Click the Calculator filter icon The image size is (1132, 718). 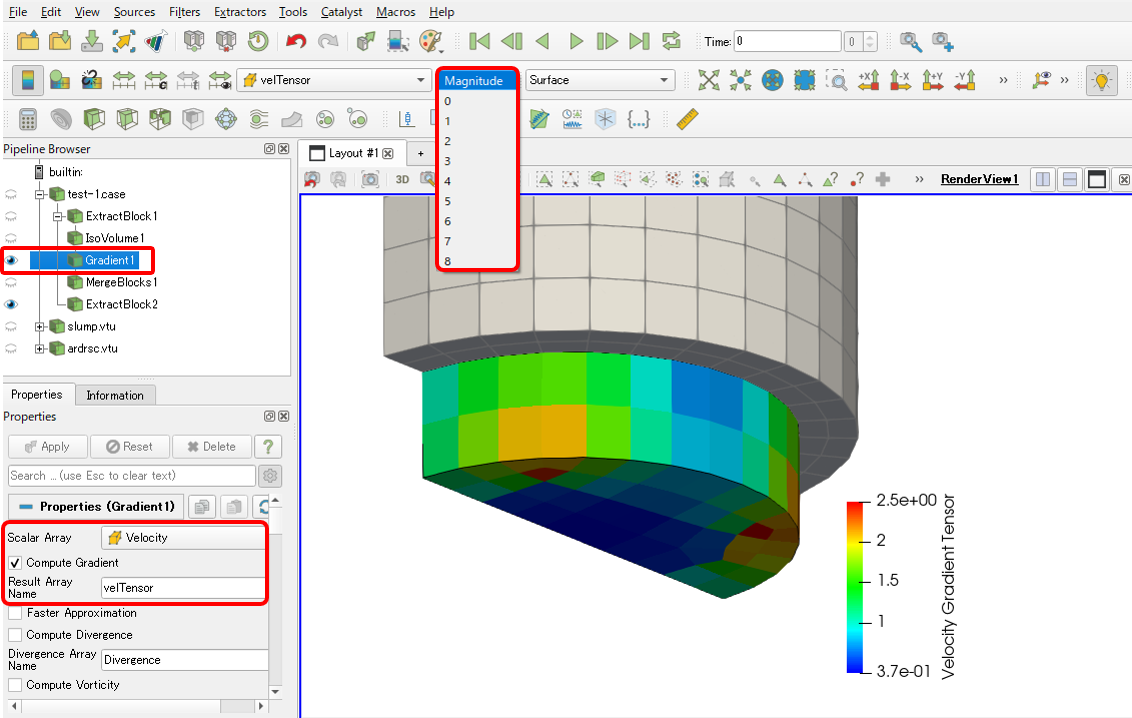click(28, 119)
